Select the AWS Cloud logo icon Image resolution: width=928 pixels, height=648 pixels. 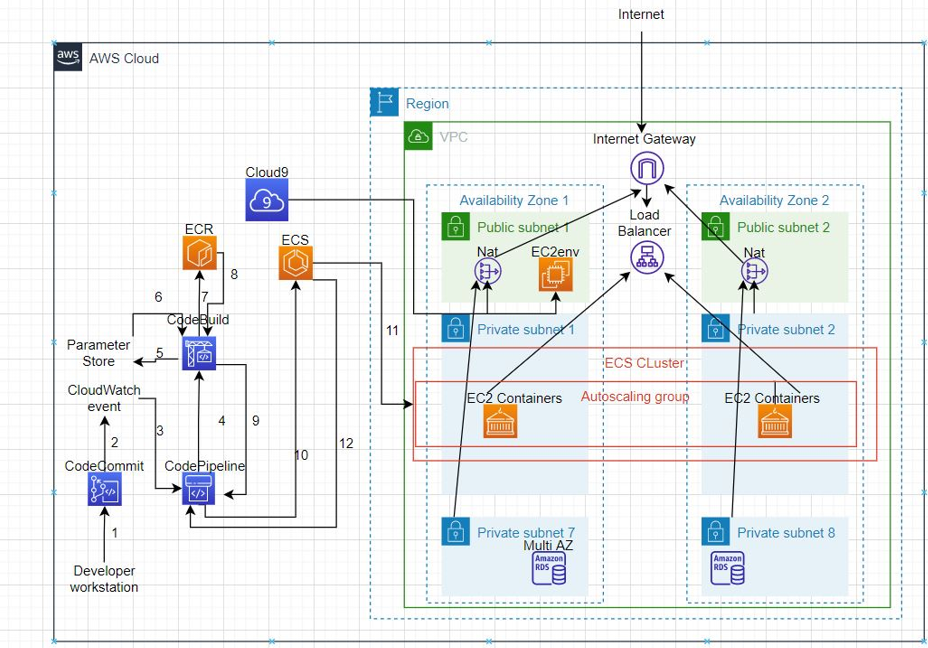(68, 58)
